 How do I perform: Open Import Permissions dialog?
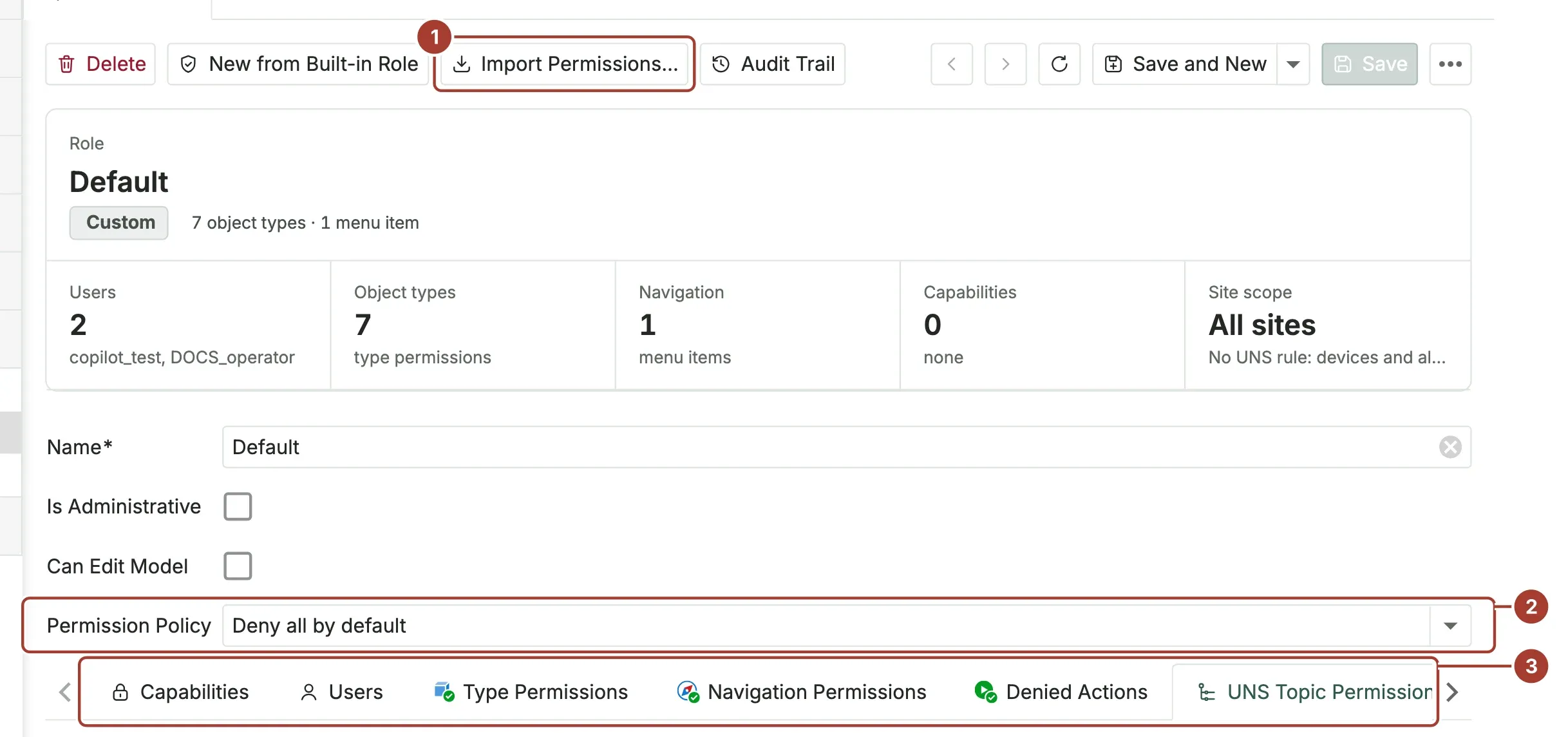565,64
